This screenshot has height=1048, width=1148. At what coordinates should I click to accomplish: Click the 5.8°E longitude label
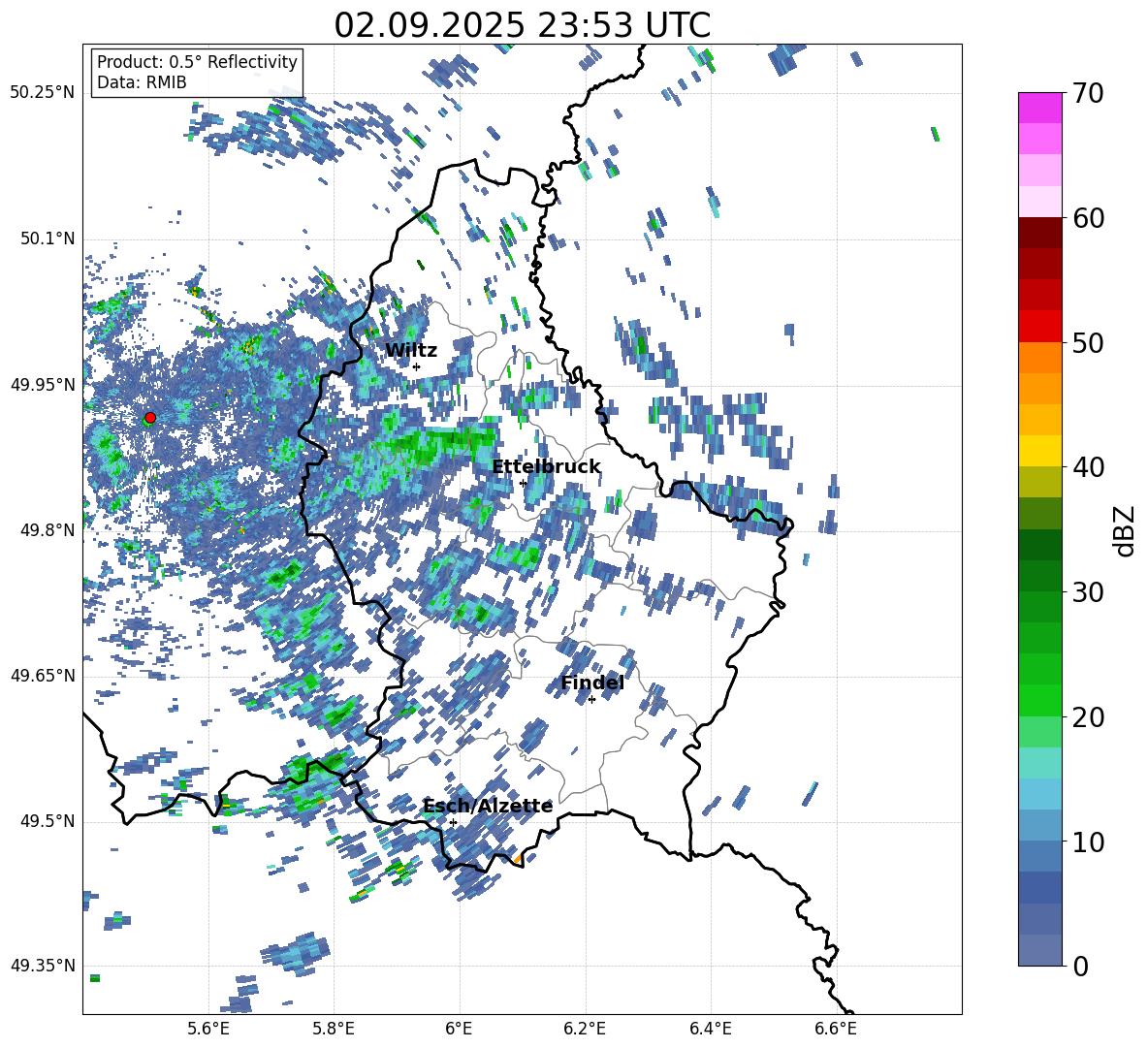334,1029
